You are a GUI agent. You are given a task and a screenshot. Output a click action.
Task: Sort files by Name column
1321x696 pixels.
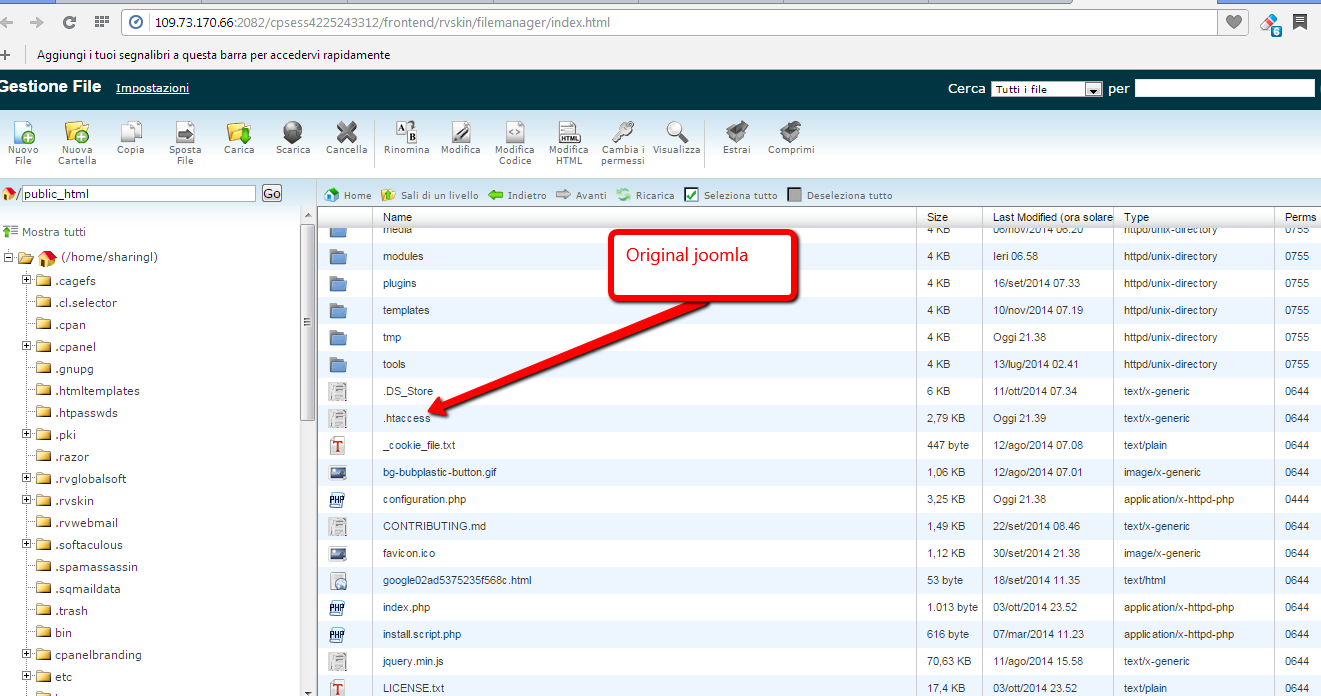tap(397, 217)
